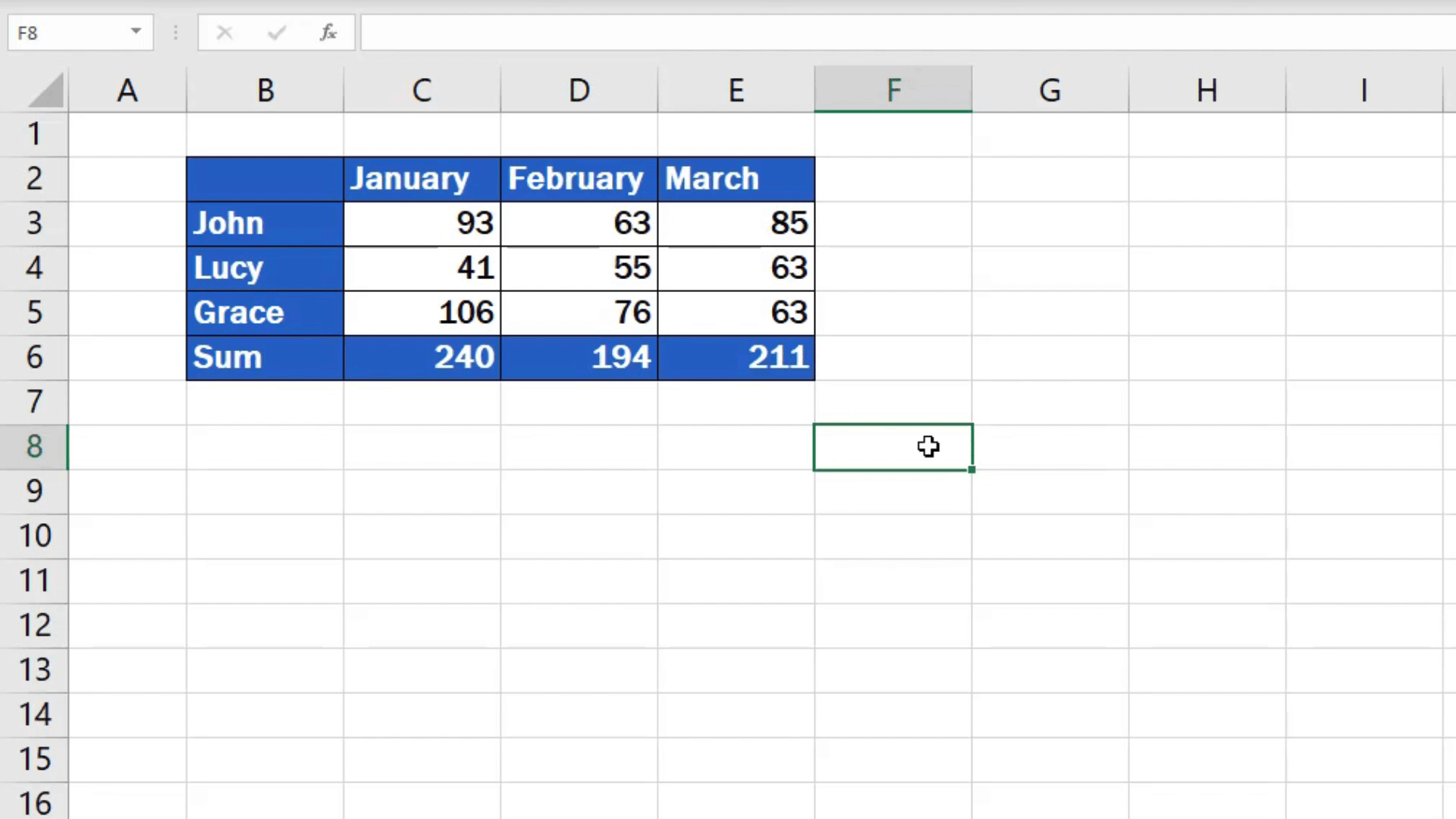The height and width of the screenshot is (819, 1456).
Task: Click the Name Box showing F8
Action: (68, 32)
